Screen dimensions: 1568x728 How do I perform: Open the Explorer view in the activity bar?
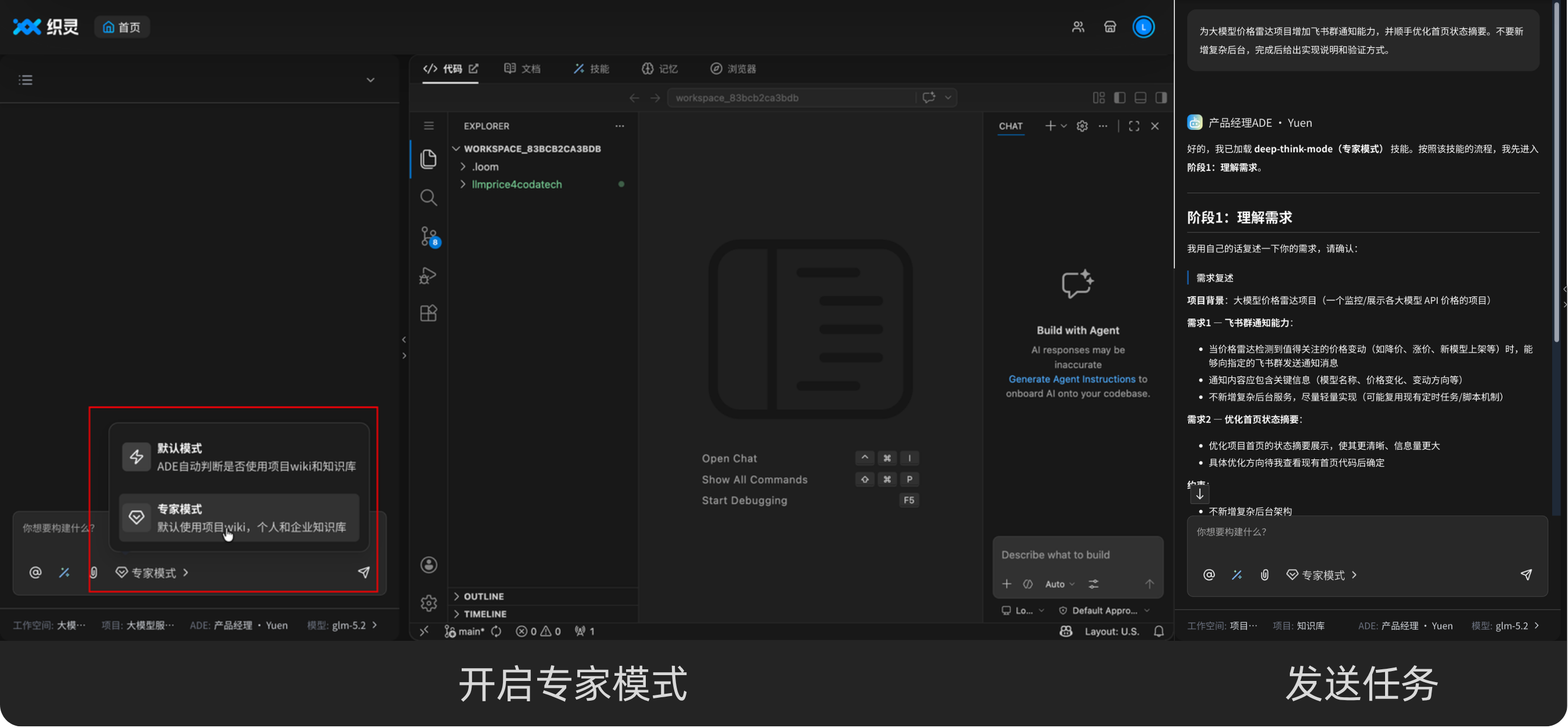(429, 159)
